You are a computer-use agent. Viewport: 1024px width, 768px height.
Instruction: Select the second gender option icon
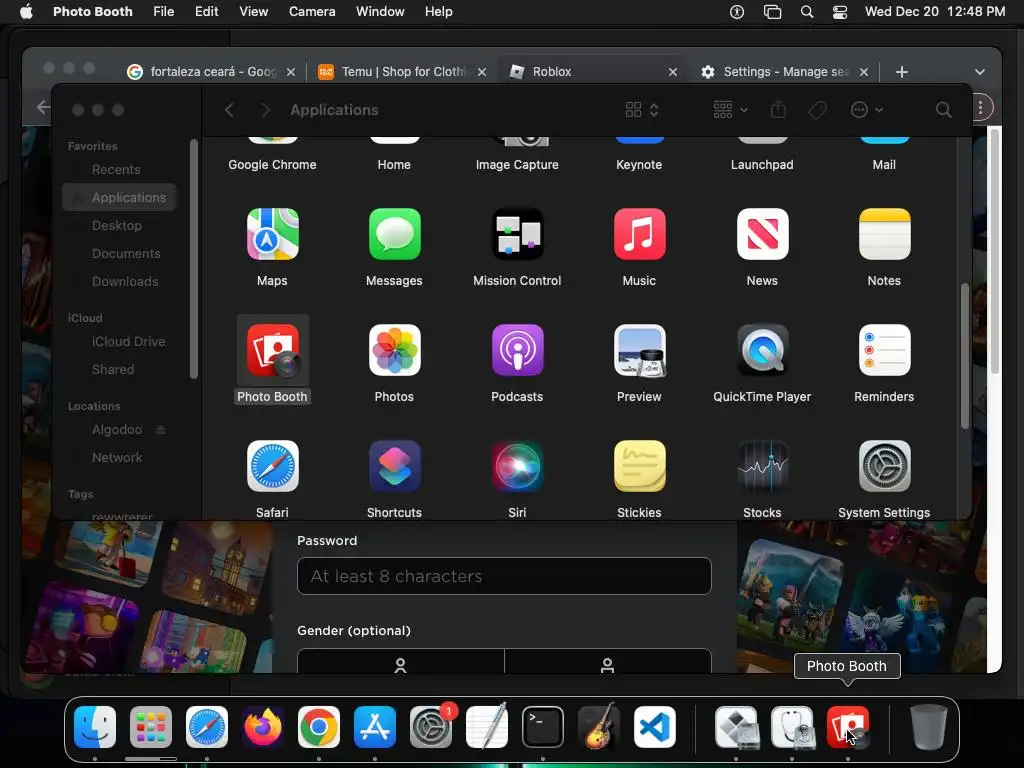(x=607, y=665)
